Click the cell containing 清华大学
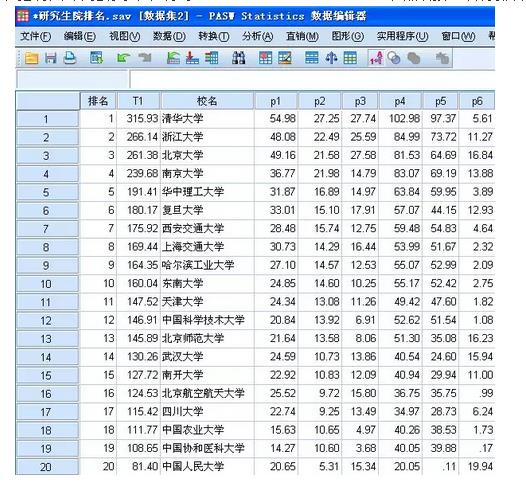 pyautogui.click(x=207, y=119)
